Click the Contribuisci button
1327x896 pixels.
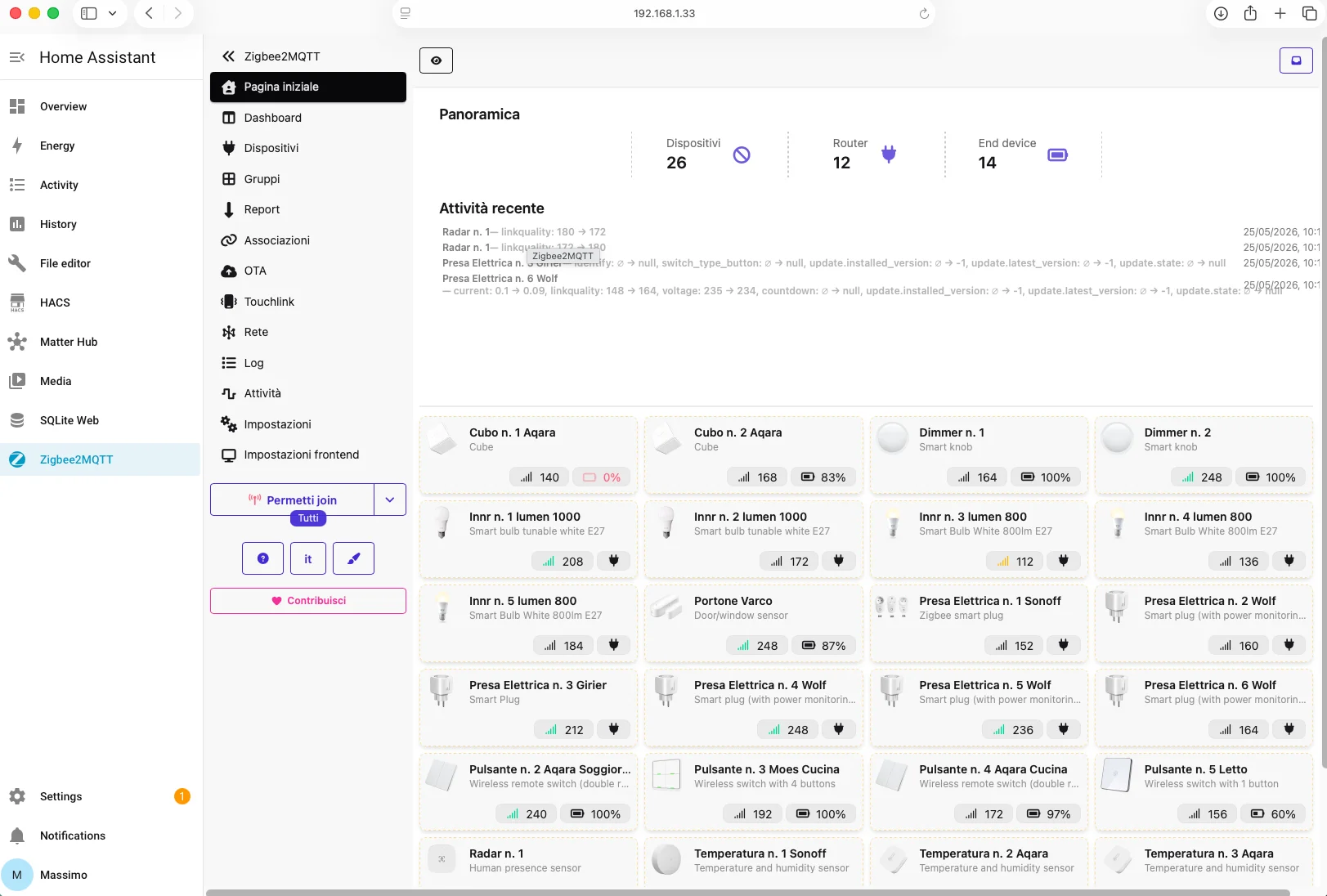(x=308, y=601)
